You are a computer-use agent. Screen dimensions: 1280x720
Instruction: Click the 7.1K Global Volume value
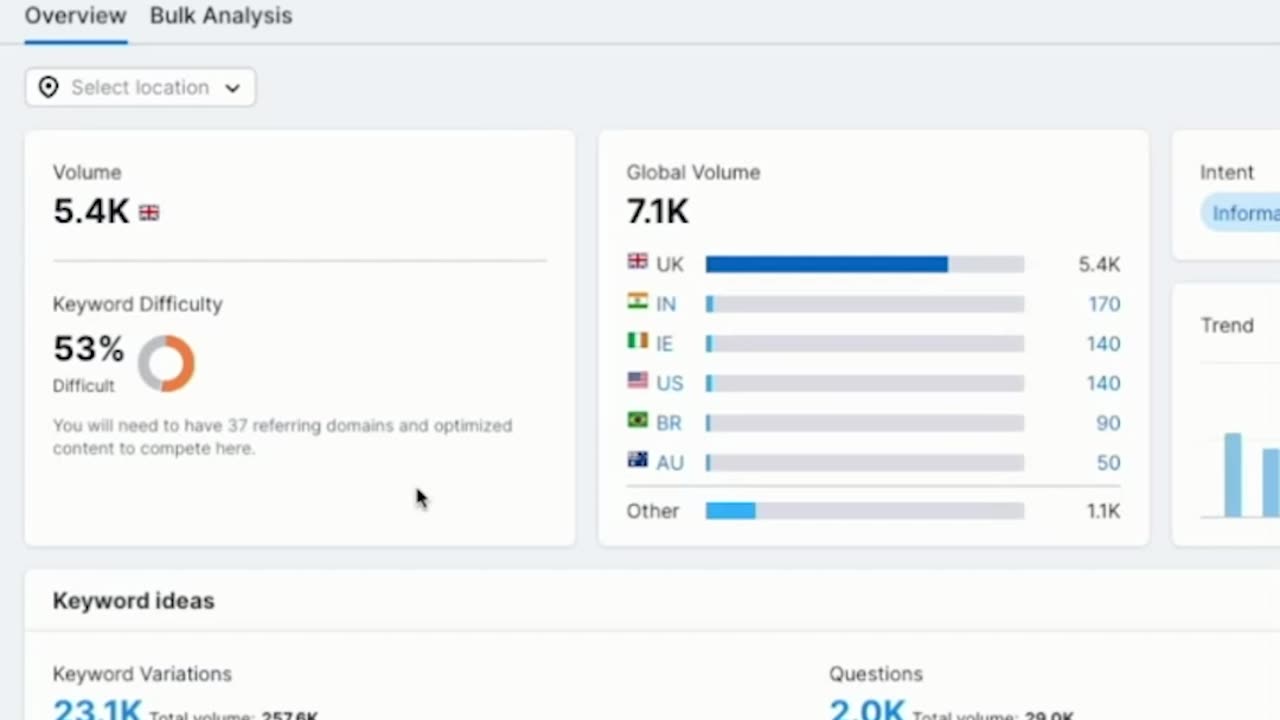click(x=658, y=211)
